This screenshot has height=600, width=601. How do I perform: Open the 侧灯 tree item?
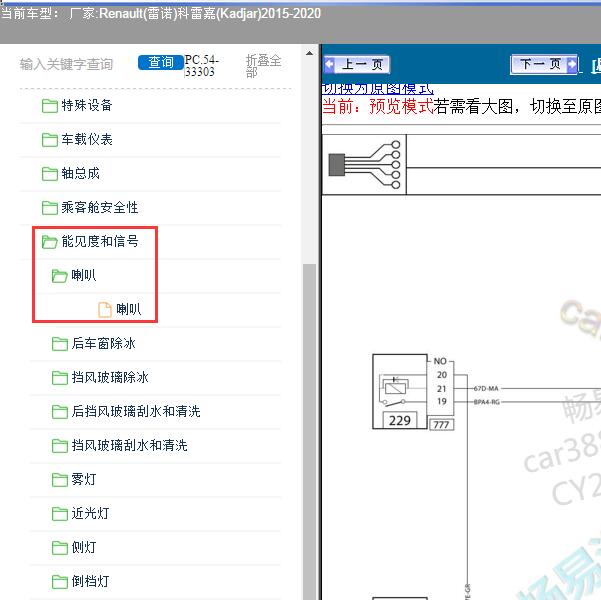(84, 548)
